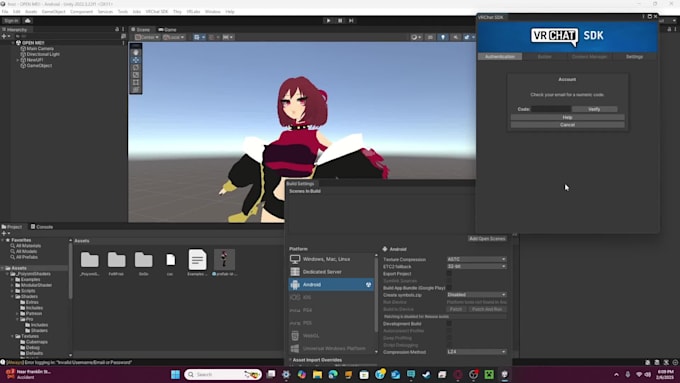Click the Code input field
Viewport: 680px width, 383px height.
tap(551, 109)
